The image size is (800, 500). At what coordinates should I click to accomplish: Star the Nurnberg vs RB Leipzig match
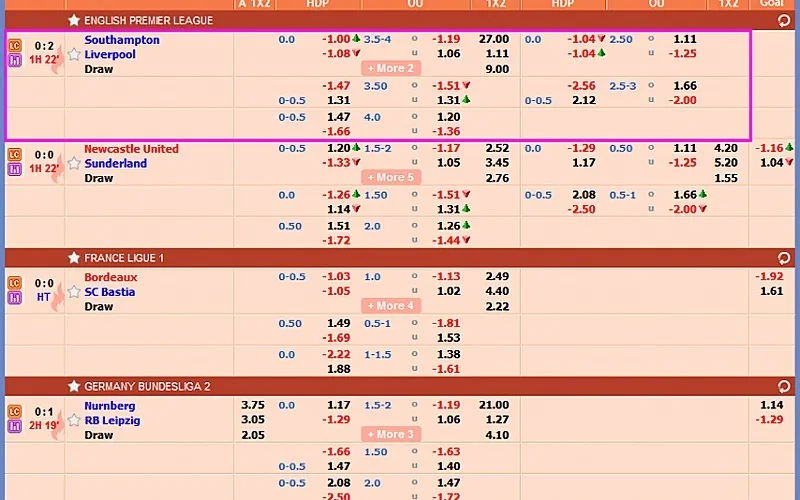pos(74,420)
